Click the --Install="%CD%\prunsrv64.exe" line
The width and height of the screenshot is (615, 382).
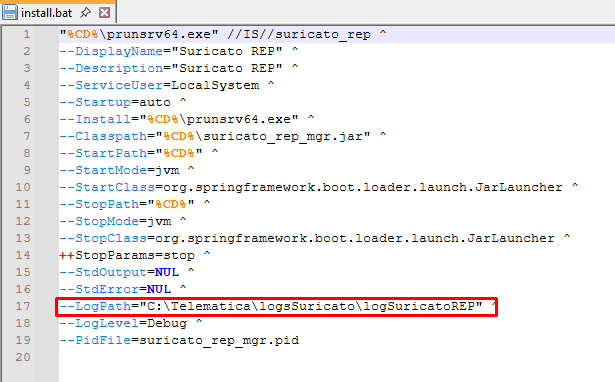[x=187, y=119]
